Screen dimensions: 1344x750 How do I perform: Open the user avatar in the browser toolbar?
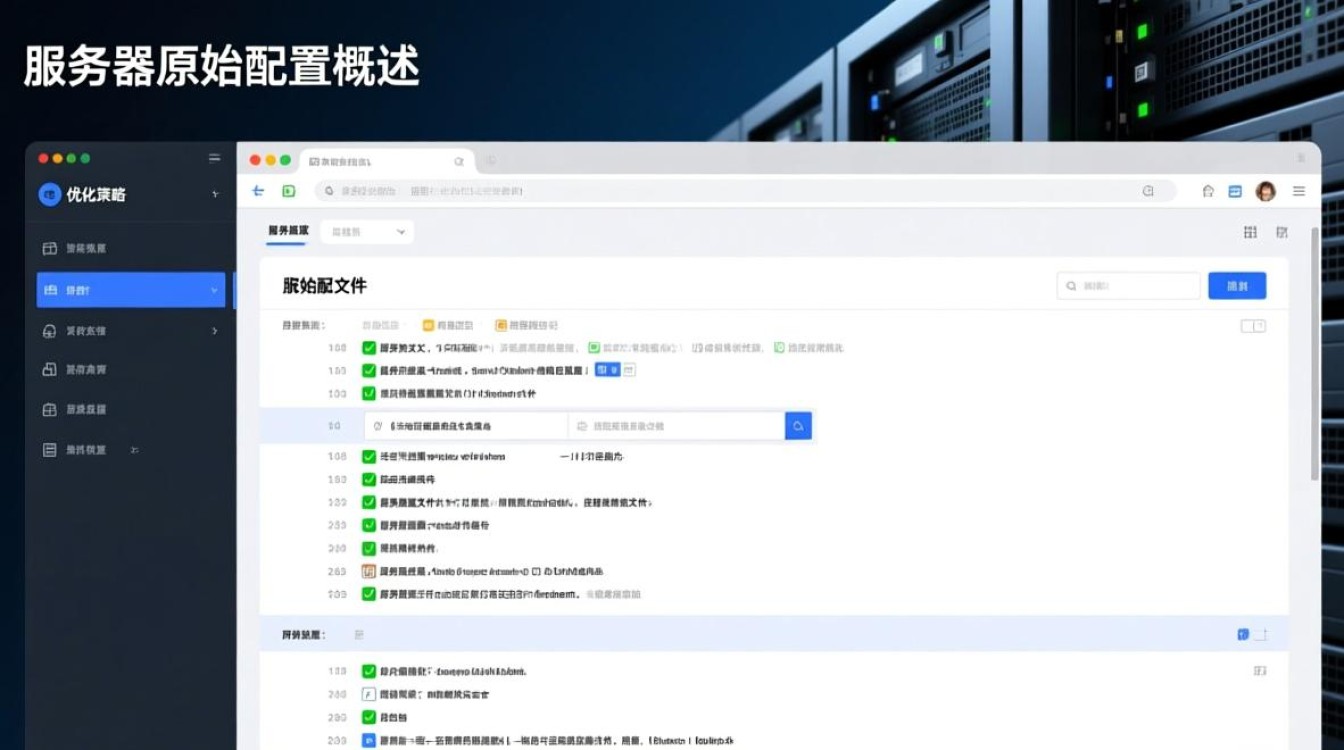1265,191
